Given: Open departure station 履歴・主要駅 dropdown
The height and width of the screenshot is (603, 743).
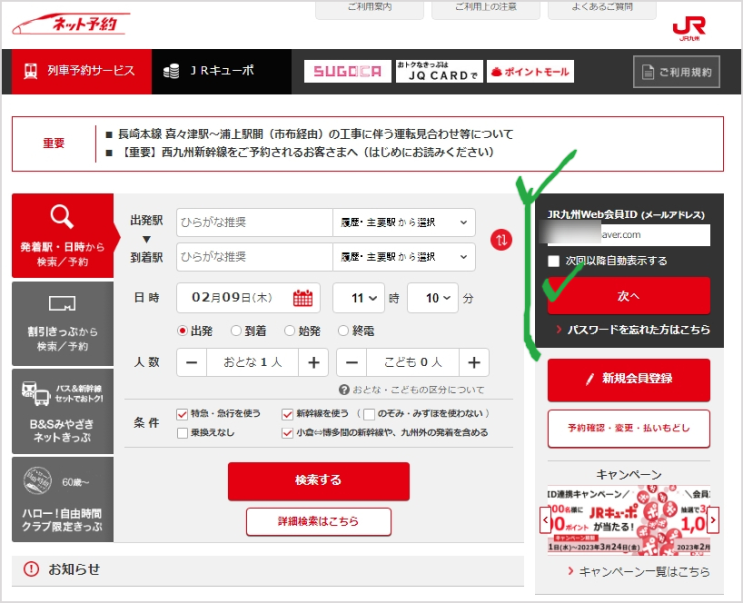Looking at the screenshot, I should click(x=404, y=222).
